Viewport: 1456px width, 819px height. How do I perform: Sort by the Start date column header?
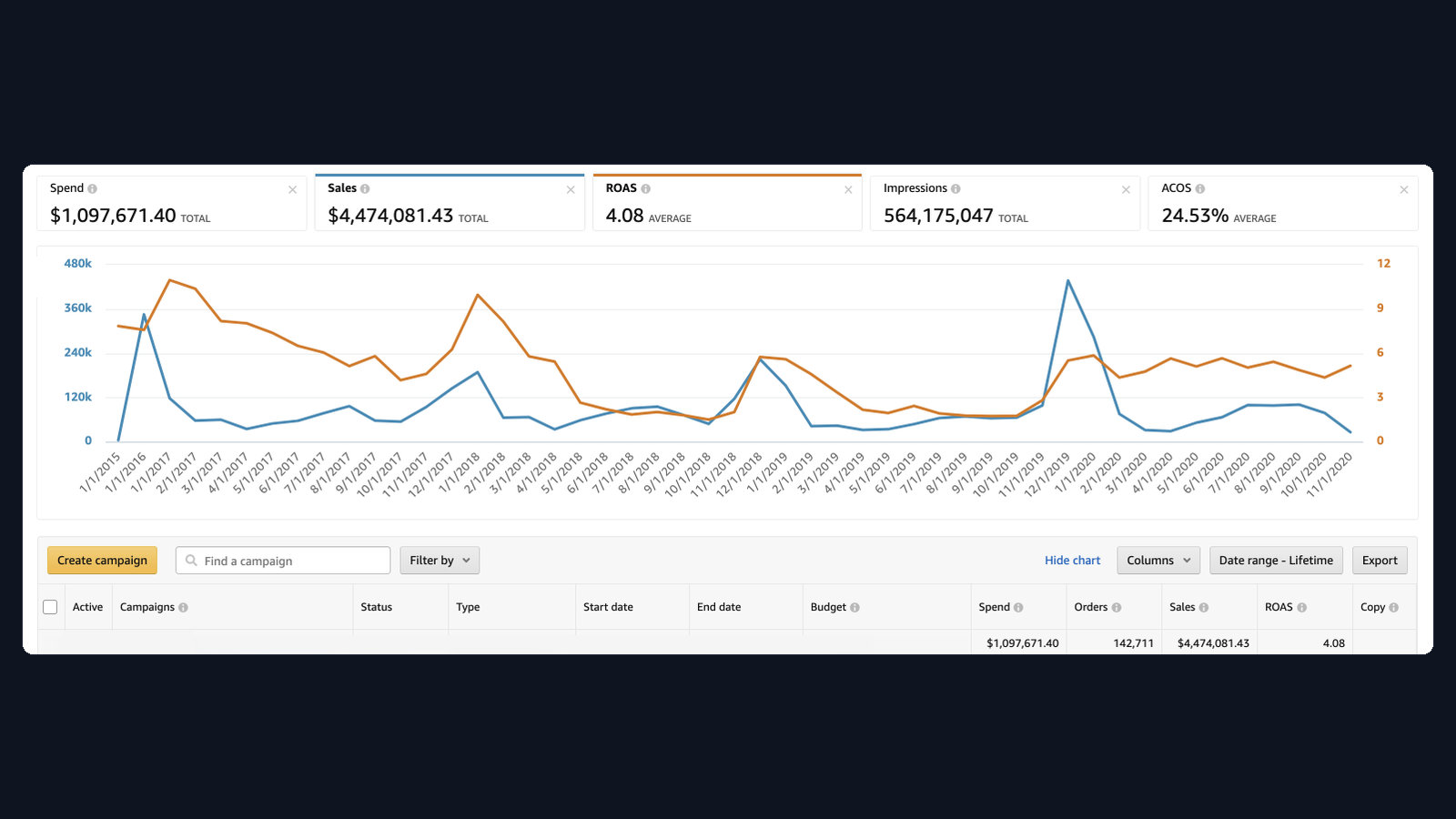tap(608, 607)
